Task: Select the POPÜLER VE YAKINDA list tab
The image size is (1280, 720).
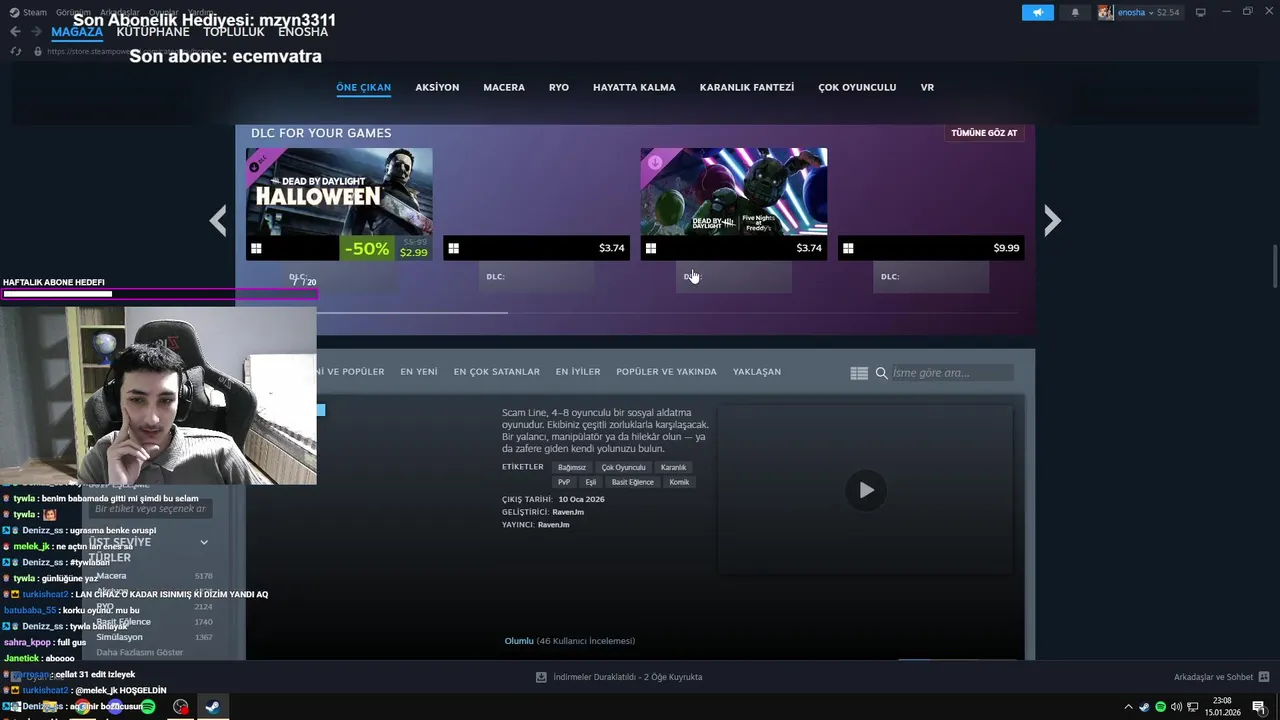Action: 666,372
